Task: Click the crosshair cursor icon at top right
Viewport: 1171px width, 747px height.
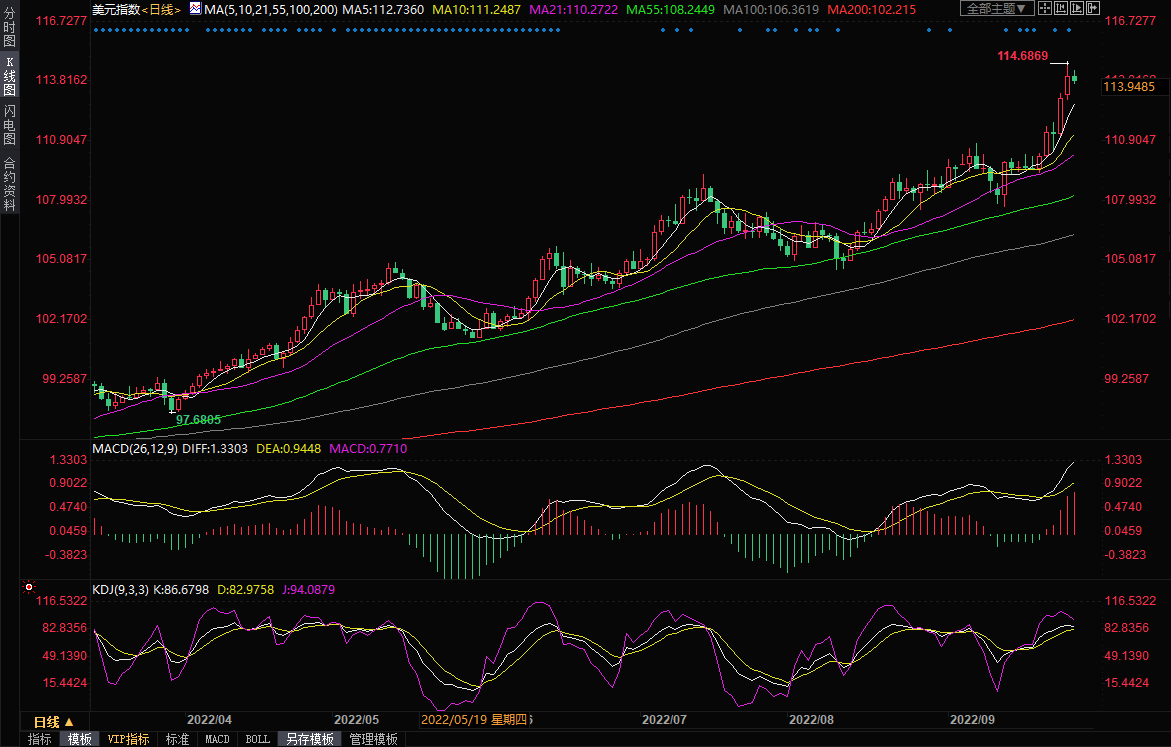Action: click(1044, 9)
